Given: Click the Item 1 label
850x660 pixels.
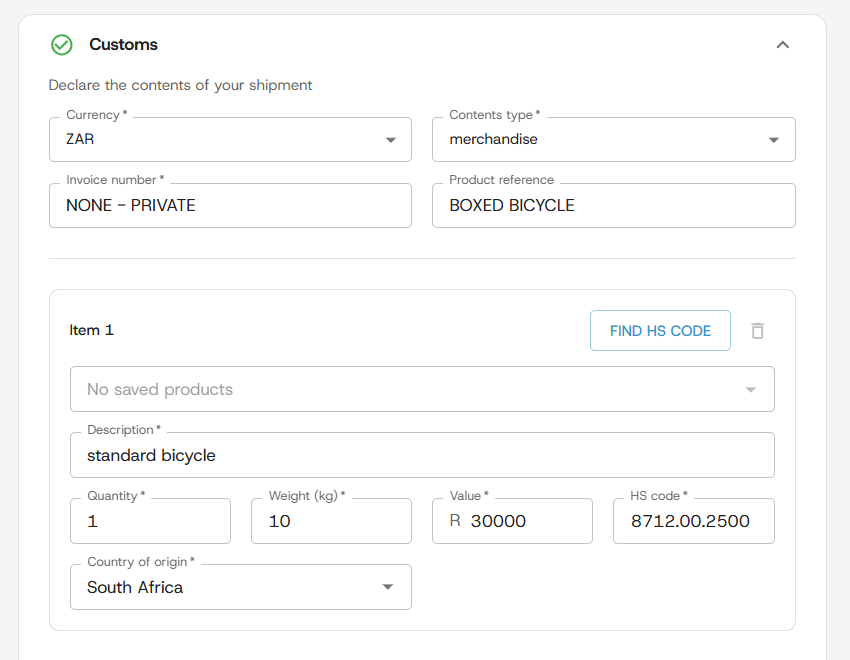Looking at the screenshot, I should [x=92, y=330].
